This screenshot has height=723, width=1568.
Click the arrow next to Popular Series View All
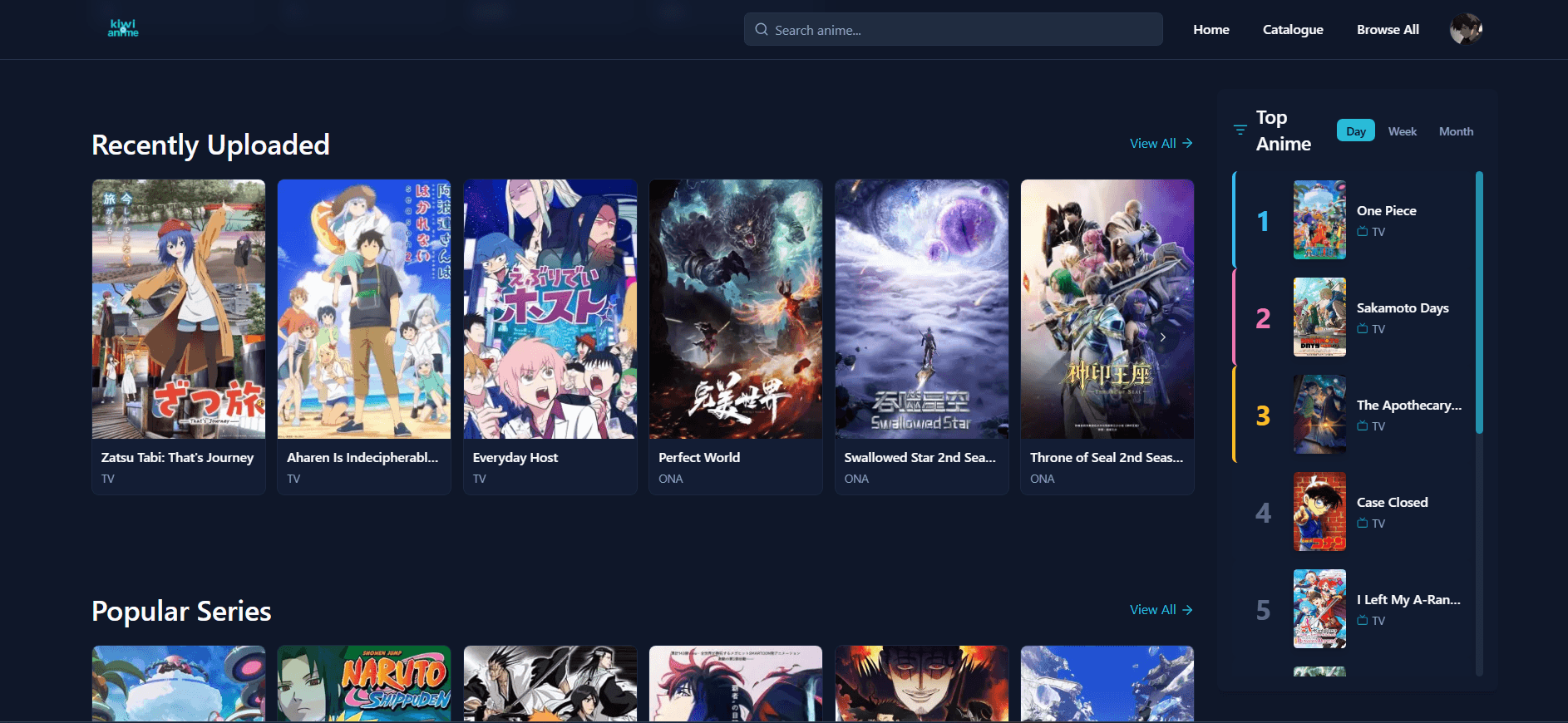tap(1187, 609)
